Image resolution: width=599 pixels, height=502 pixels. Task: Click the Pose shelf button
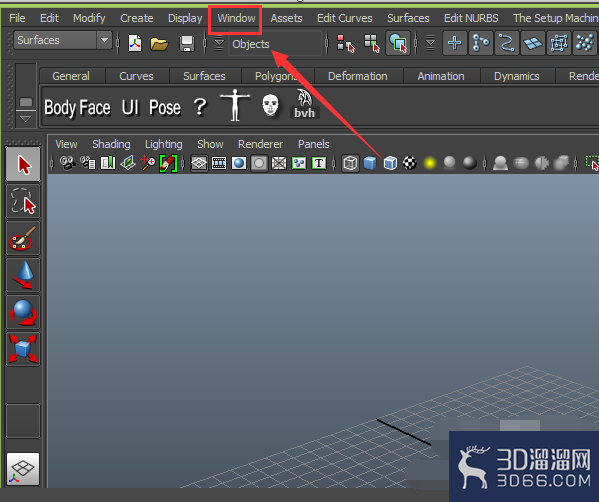165,108
